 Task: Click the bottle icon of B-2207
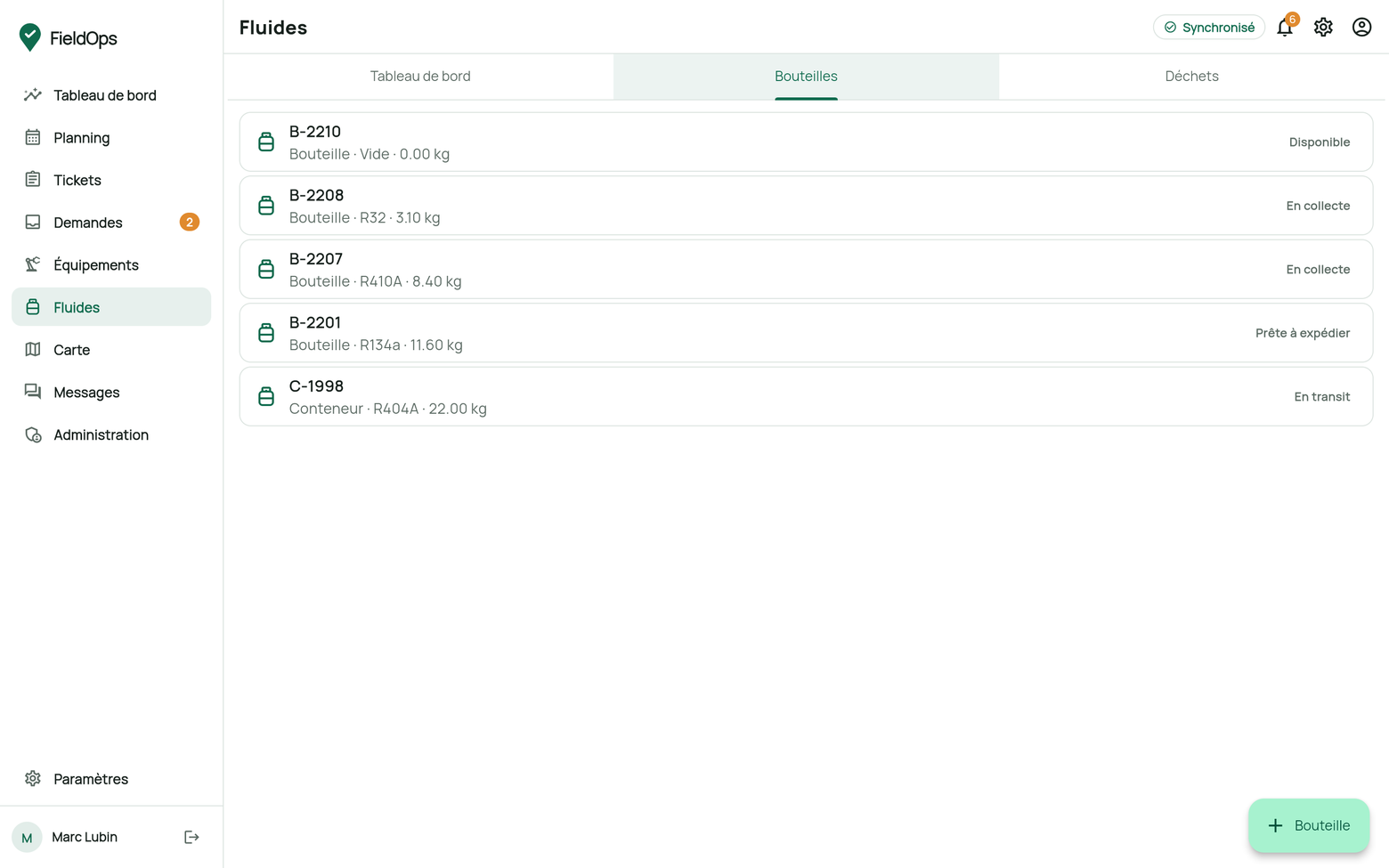(x=266, y=270)
